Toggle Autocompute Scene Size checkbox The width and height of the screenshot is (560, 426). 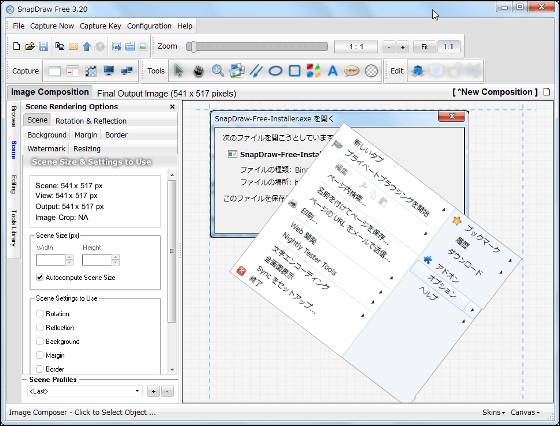click(40, 277)
